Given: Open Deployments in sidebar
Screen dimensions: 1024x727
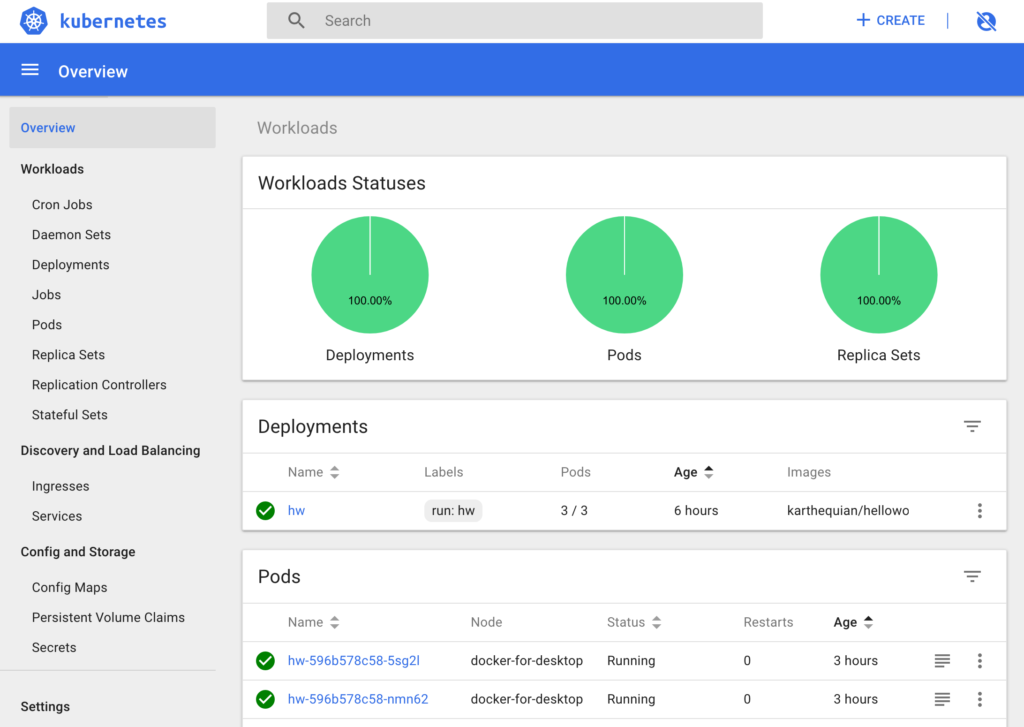Looking at the screenshot, I should pos(71,265).
